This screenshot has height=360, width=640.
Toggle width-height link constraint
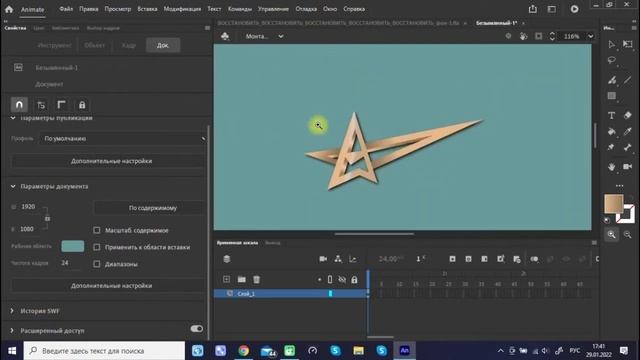click(x=47, y=218)
